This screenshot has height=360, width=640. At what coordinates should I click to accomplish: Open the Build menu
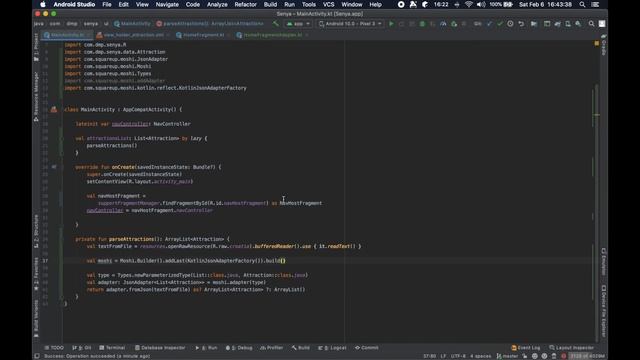click(270, 4)
